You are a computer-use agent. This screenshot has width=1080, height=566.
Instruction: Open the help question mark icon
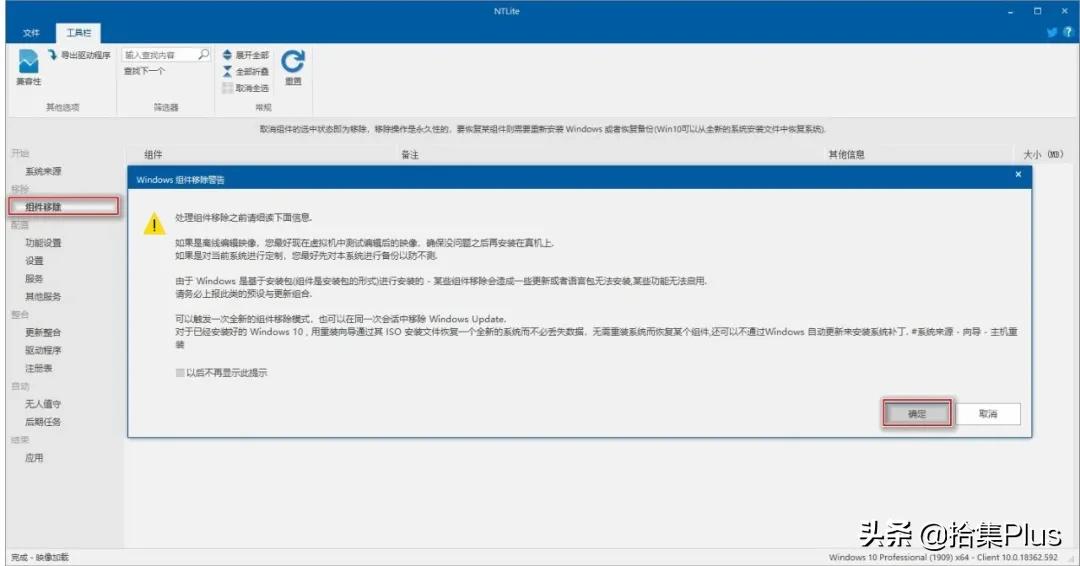[x=1067, y=32]
